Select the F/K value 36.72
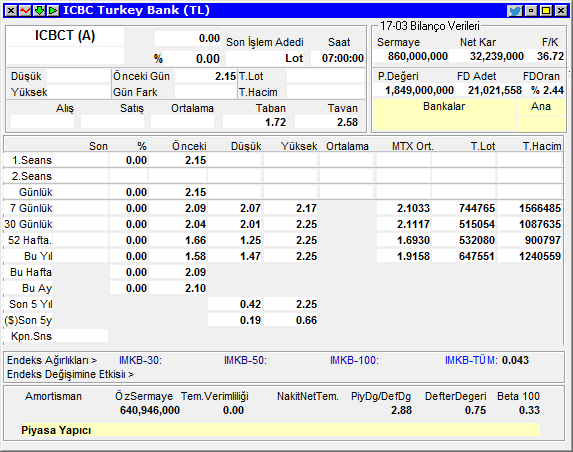573x452 pixels. [550, 56]
